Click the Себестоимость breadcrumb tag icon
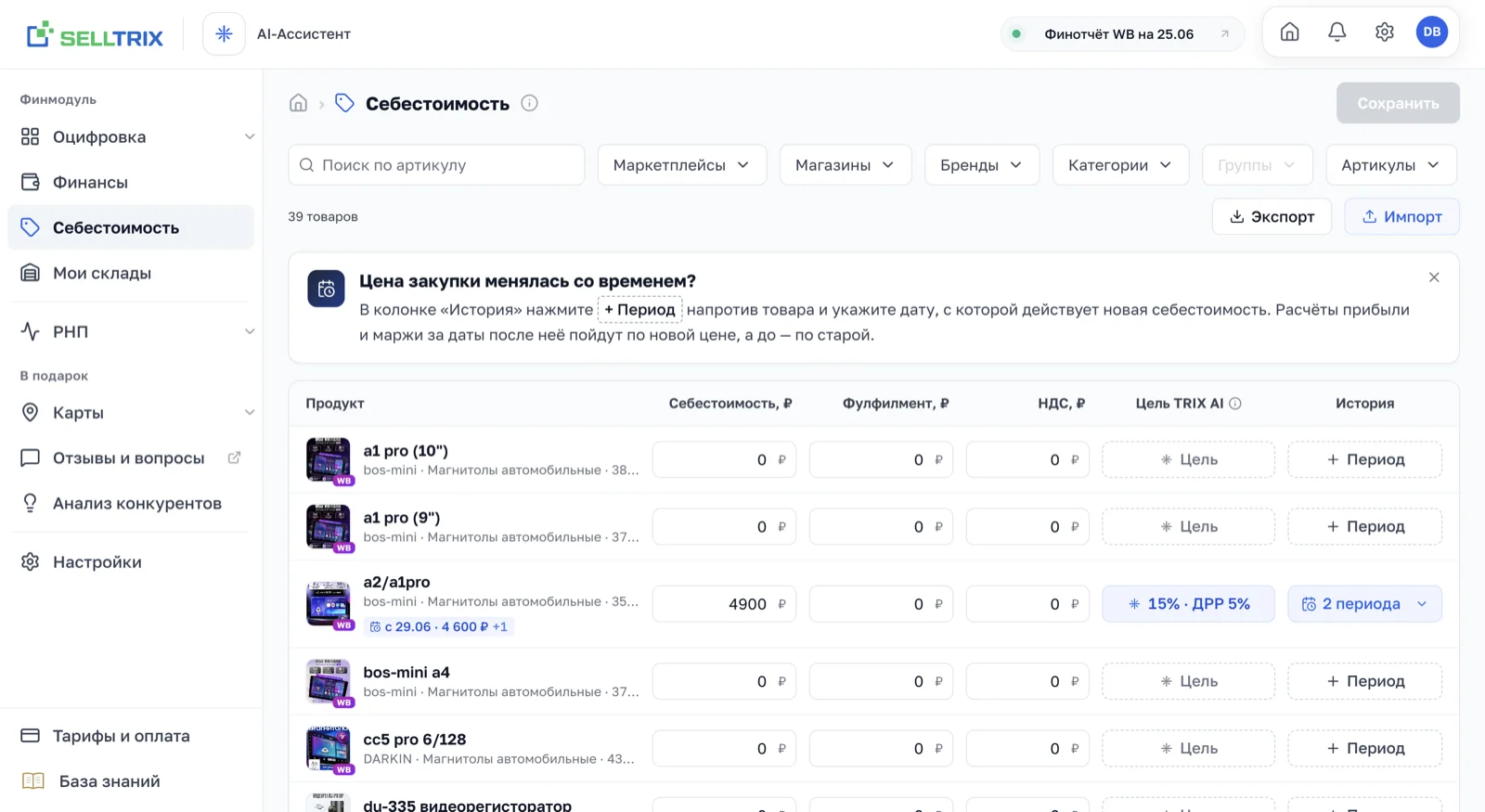The image size is (1485, 812). [344, 103]
